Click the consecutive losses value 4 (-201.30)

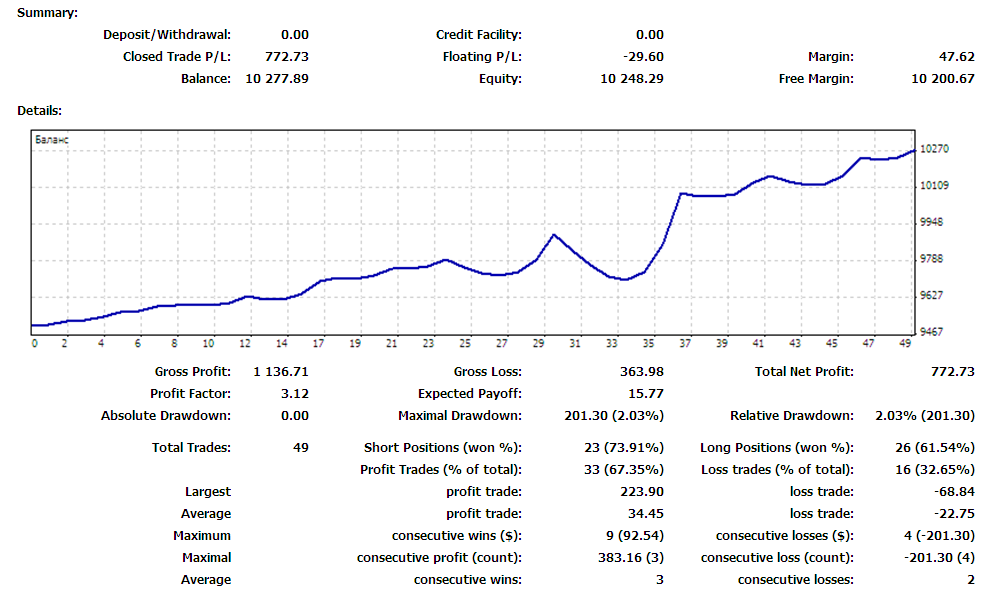[939, 536]
